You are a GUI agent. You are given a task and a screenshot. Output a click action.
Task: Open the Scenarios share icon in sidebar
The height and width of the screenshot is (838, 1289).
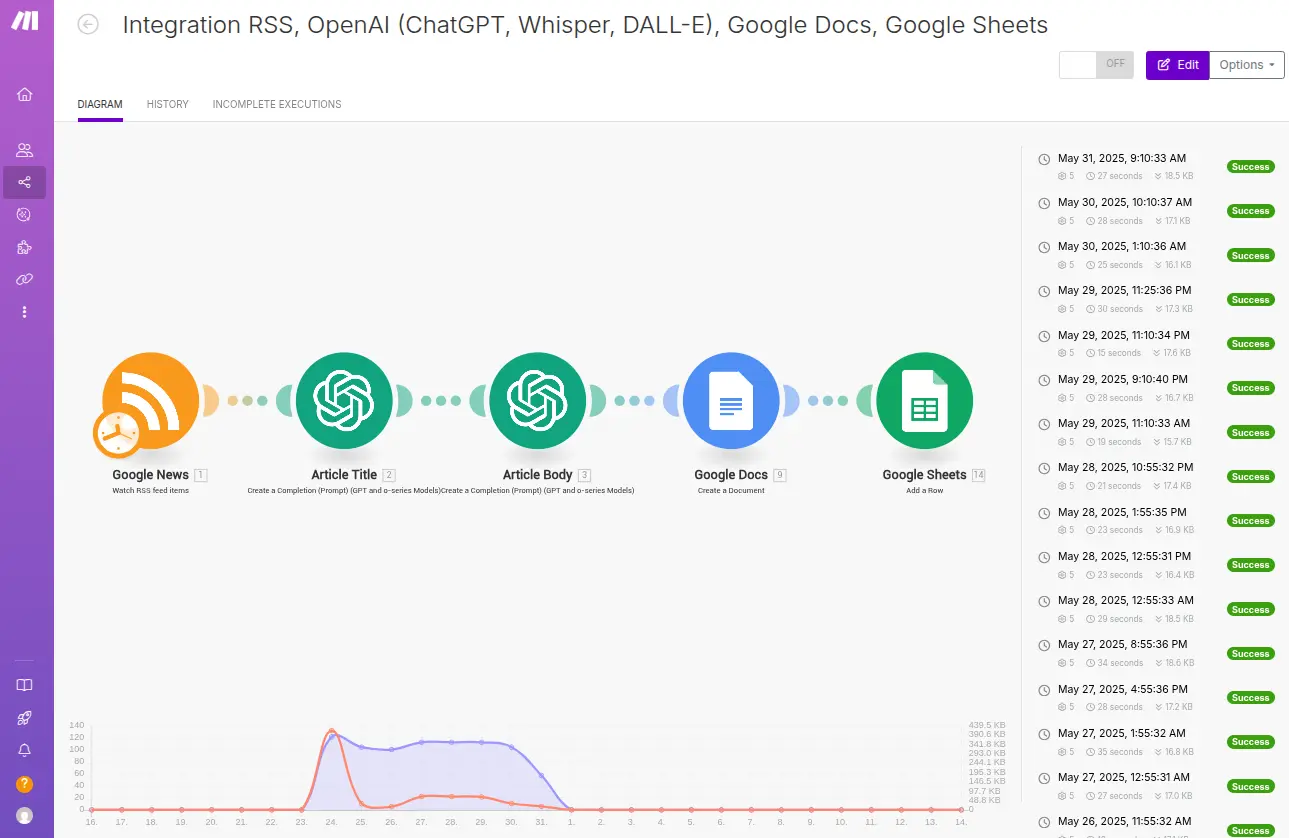coord(25,182)
